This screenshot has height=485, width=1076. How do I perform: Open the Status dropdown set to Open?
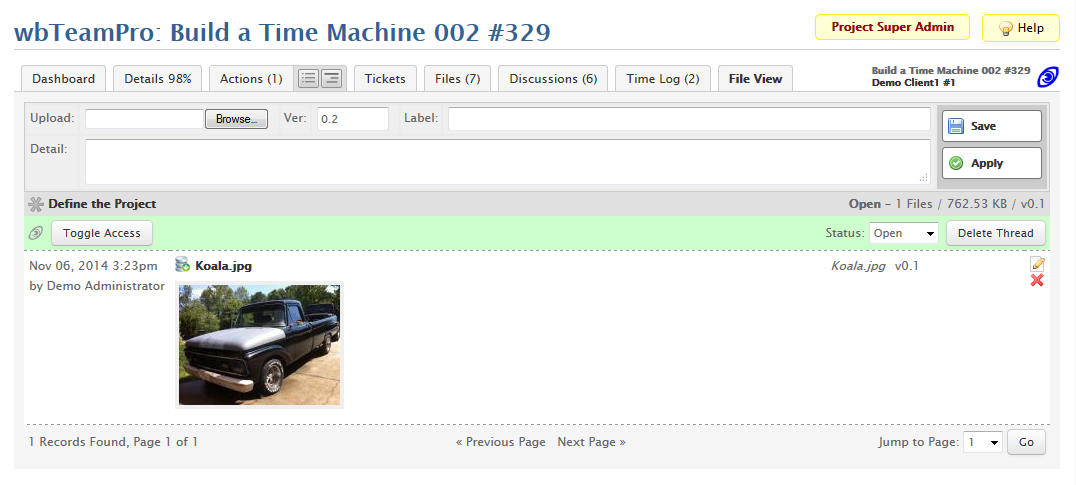903,233
